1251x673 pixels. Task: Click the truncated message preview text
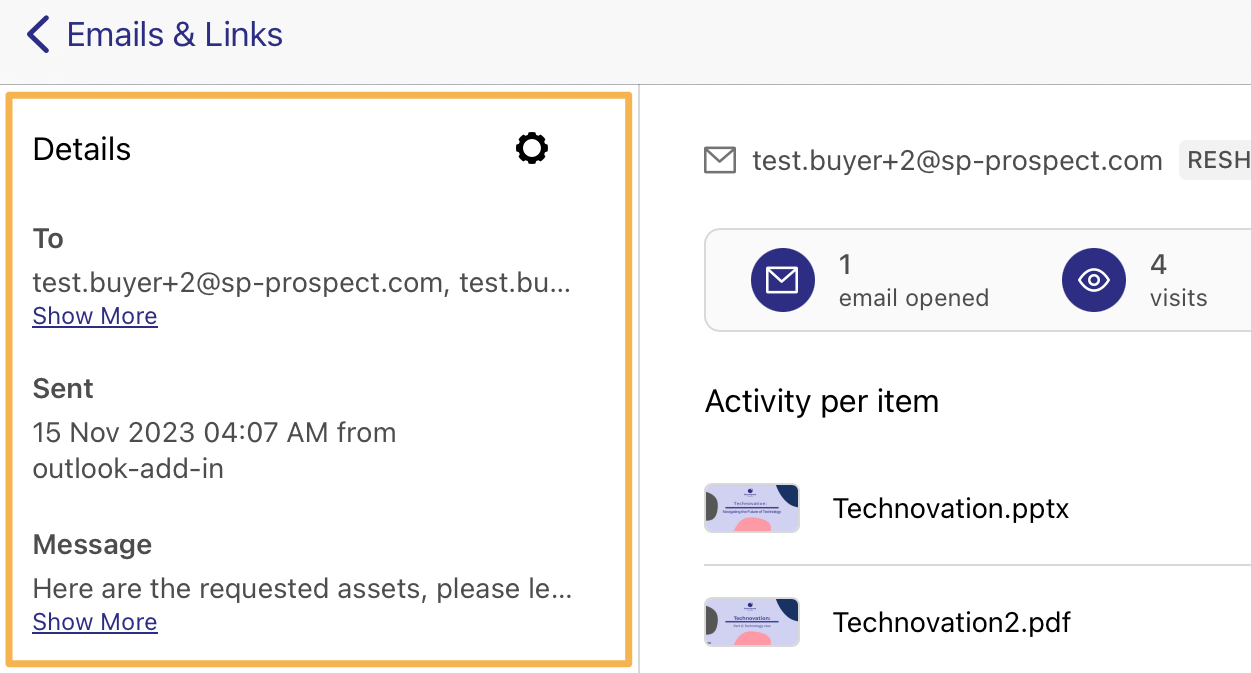(x=302, y=589)
